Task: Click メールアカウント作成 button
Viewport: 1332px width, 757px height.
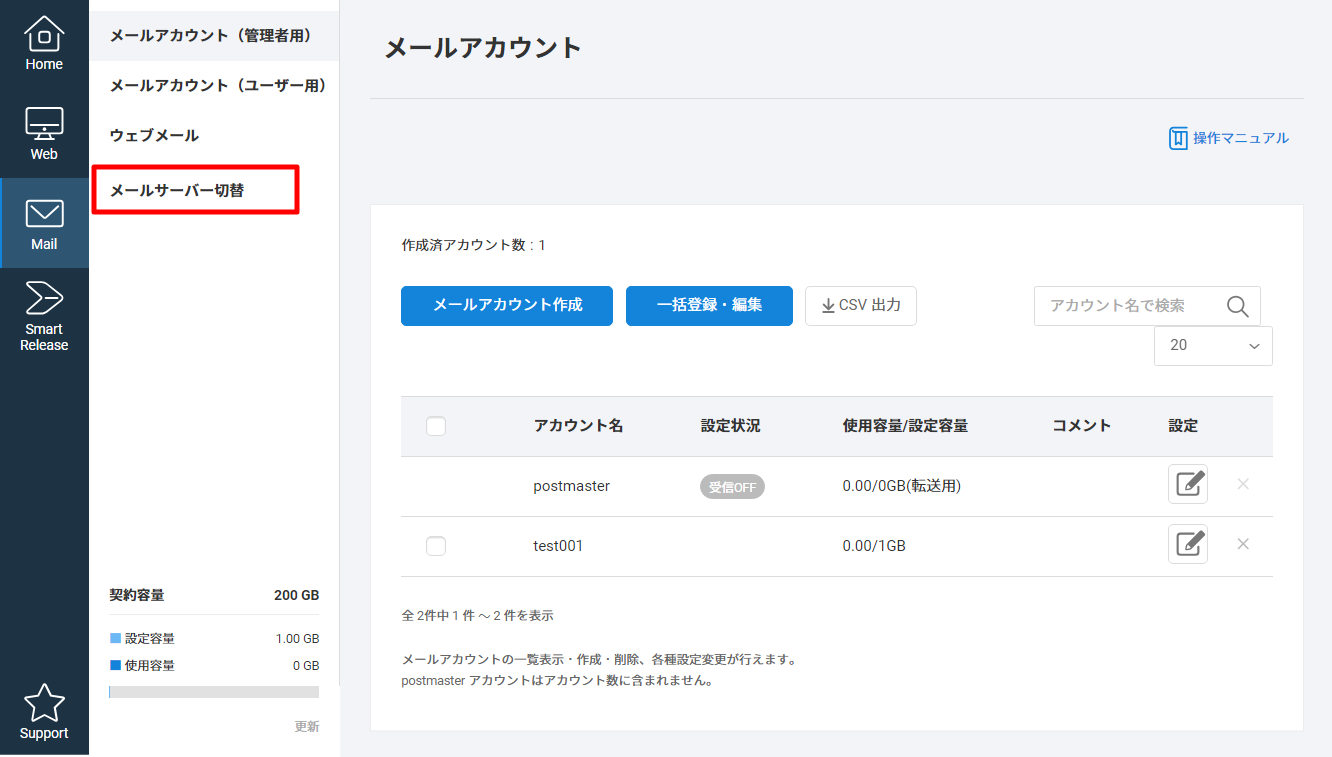Action: pos(507,306)
